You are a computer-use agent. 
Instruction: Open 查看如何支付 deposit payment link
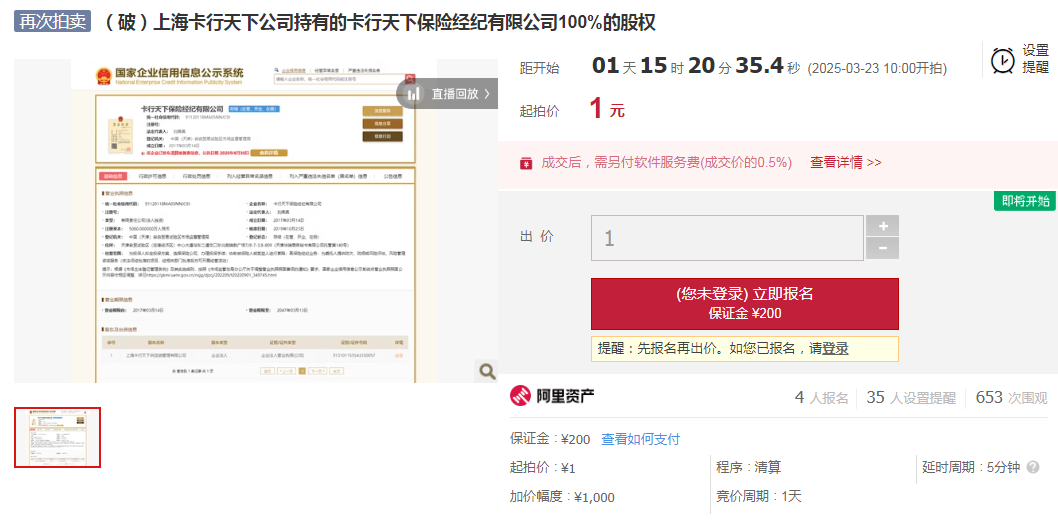point(640,439)
